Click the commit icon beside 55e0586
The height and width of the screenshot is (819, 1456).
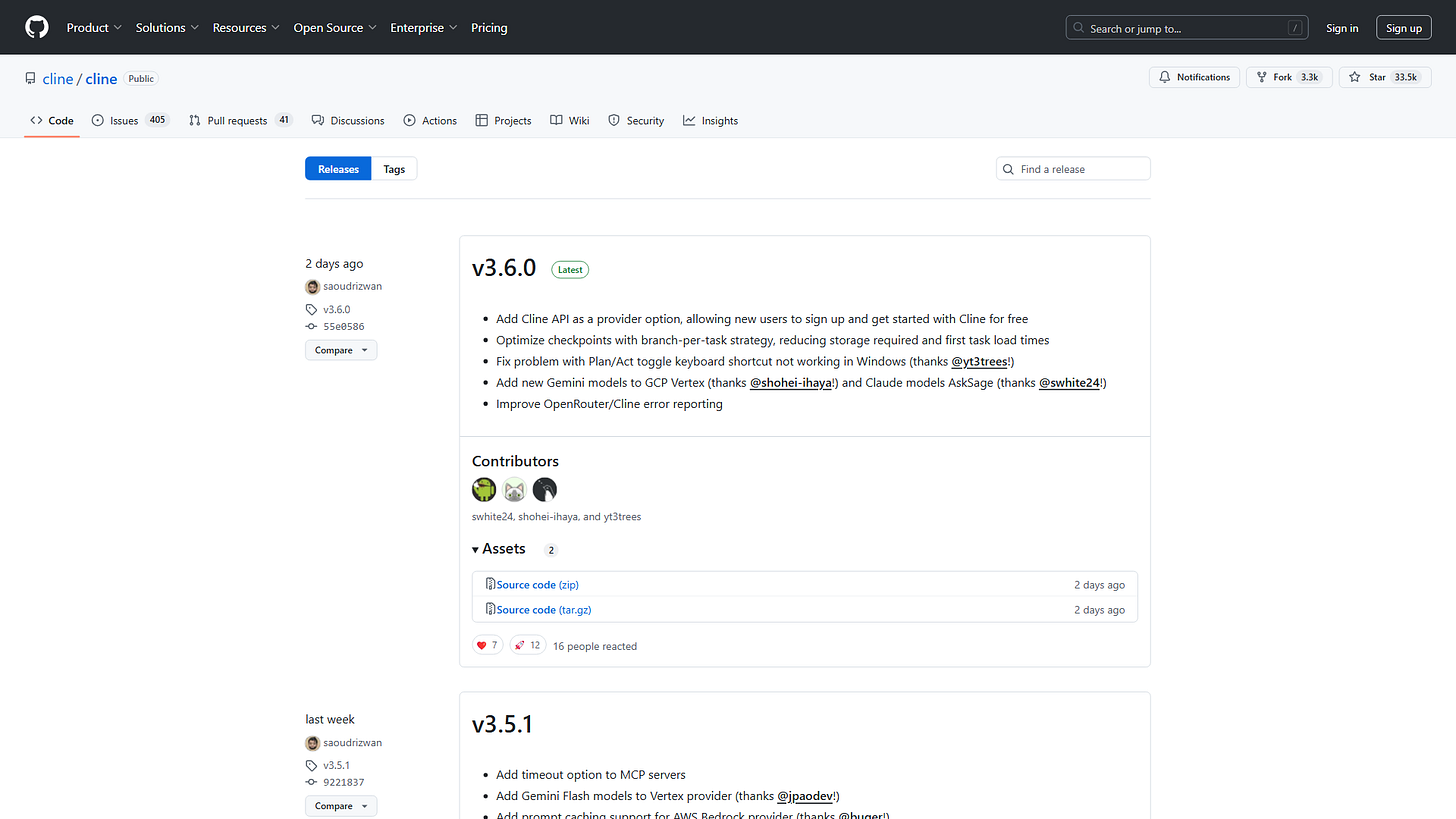pyautogui.click(x=312, y=327)
